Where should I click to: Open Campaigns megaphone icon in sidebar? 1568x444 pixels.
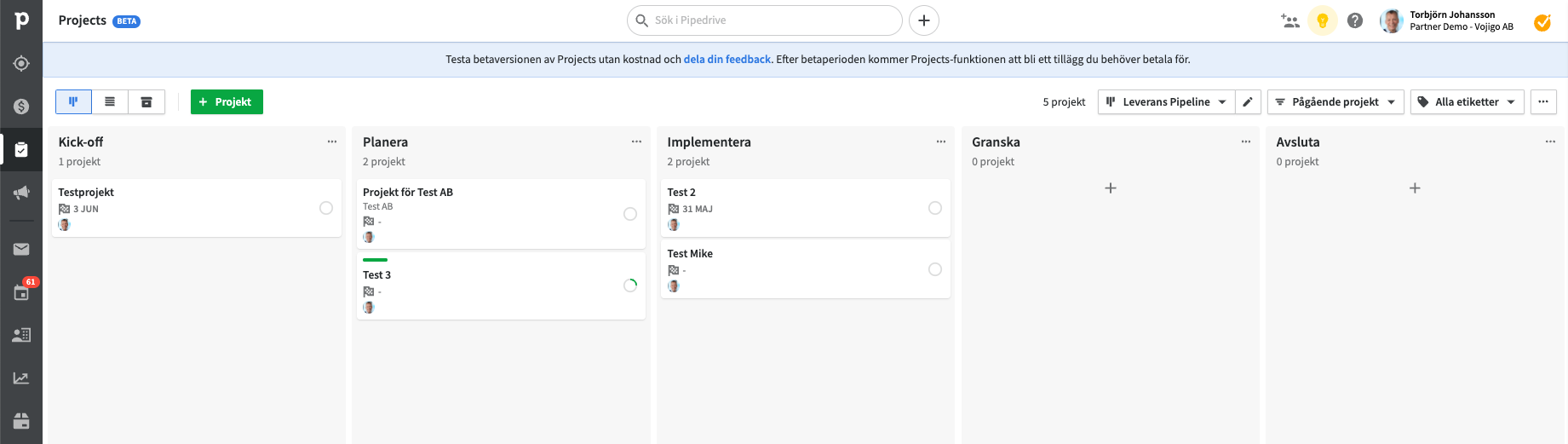(21, 193)
